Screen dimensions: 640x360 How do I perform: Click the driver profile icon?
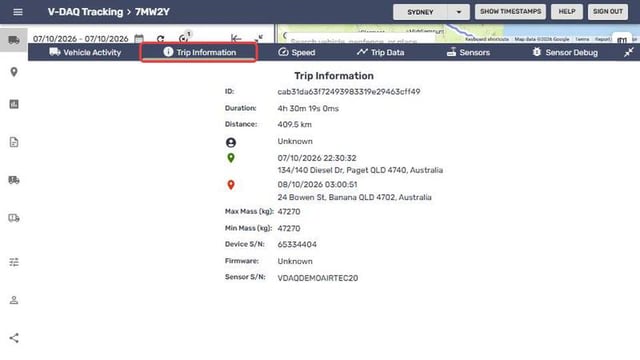(231, 142)
